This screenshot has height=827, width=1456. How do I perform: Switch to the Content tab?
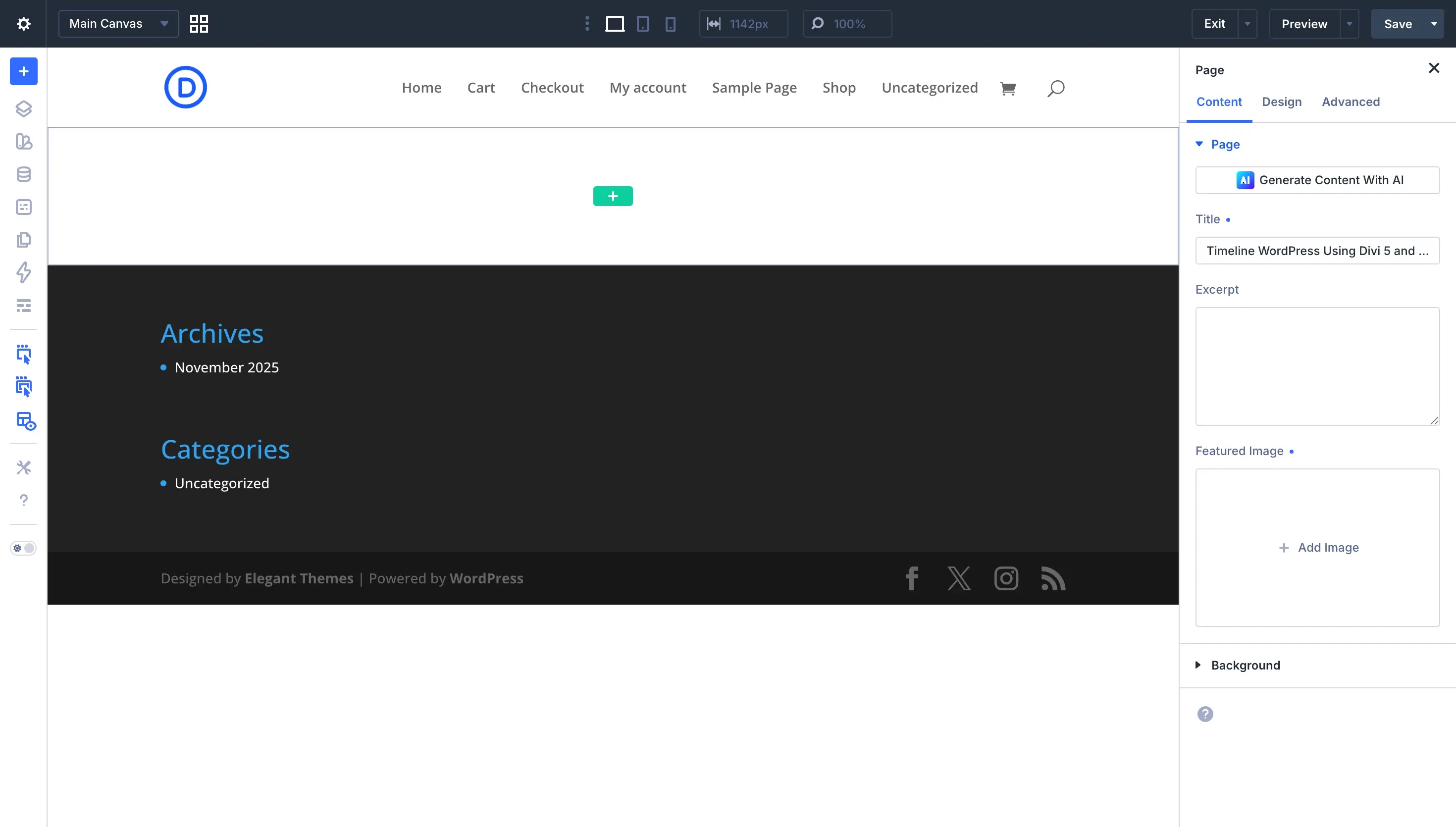pyautogui.click(x=1219, y=102)
